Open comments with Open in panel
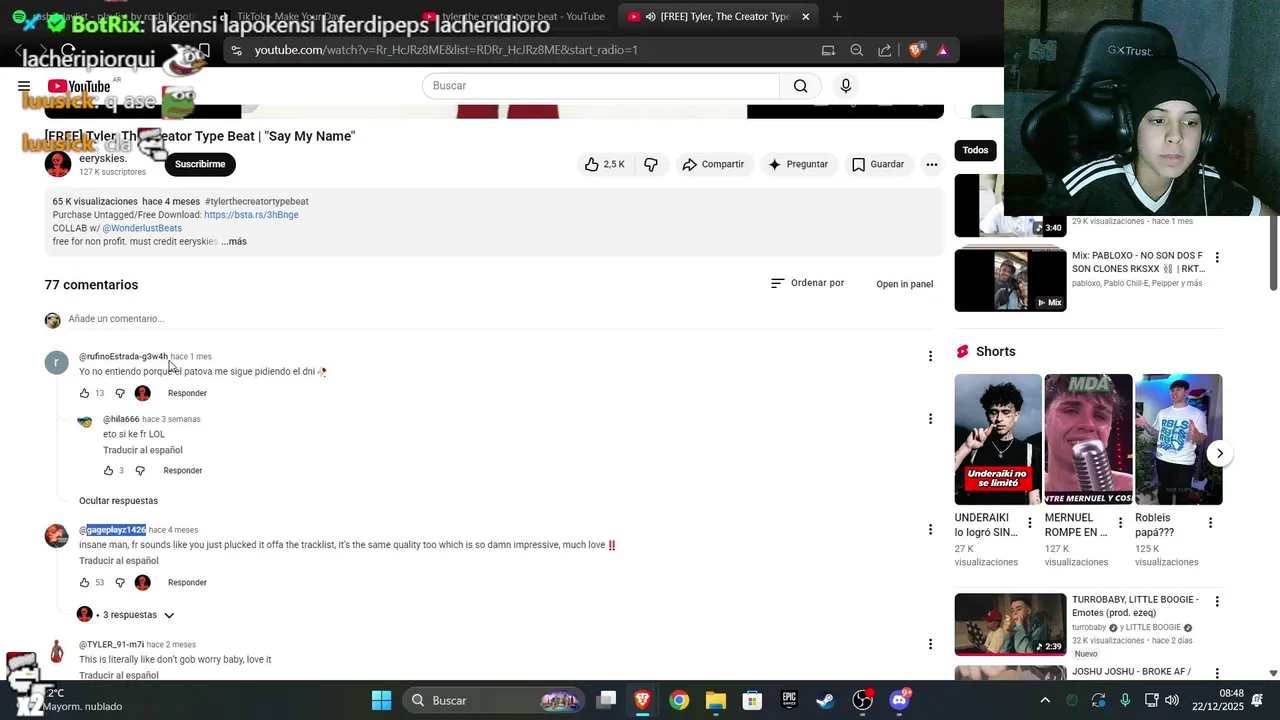The height and width of the screenshot is (720, 1280). (x=904, y=284)
